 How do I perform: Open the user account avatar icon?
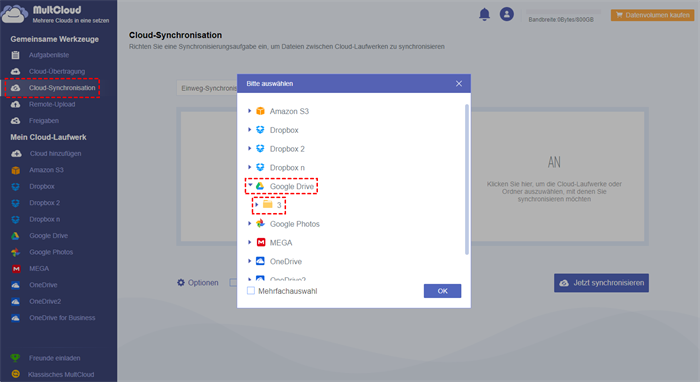[507, 14]
